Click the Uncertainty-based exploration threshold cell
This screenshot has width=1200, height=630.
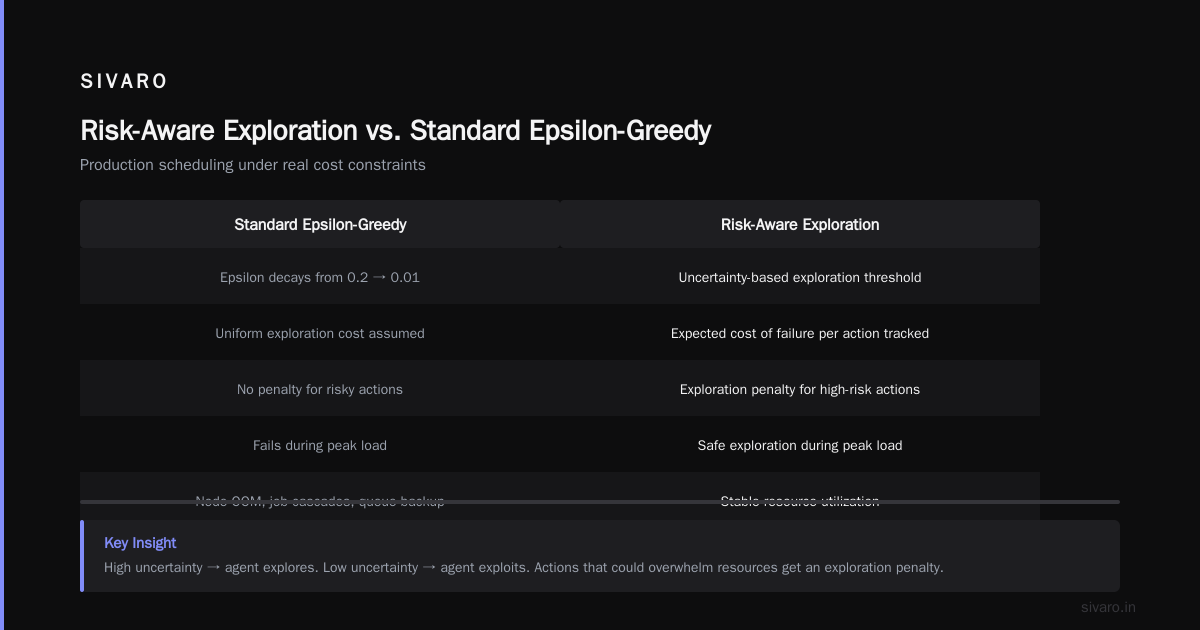tap(800, 277)
